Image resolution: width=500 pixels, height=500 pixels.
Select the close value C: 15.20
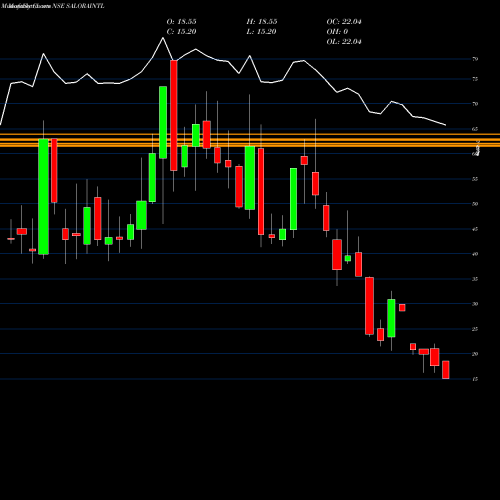pos(181,32)
